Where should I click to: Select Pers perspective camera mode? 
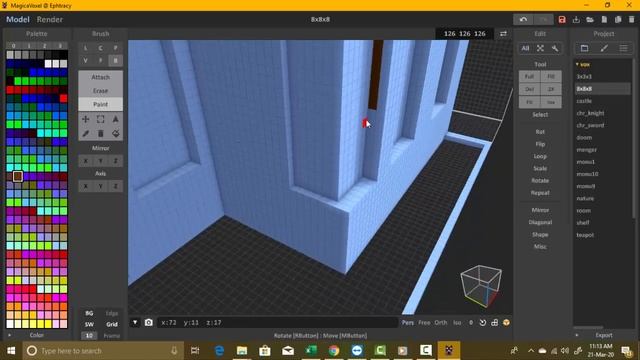(x=407, y=322)
